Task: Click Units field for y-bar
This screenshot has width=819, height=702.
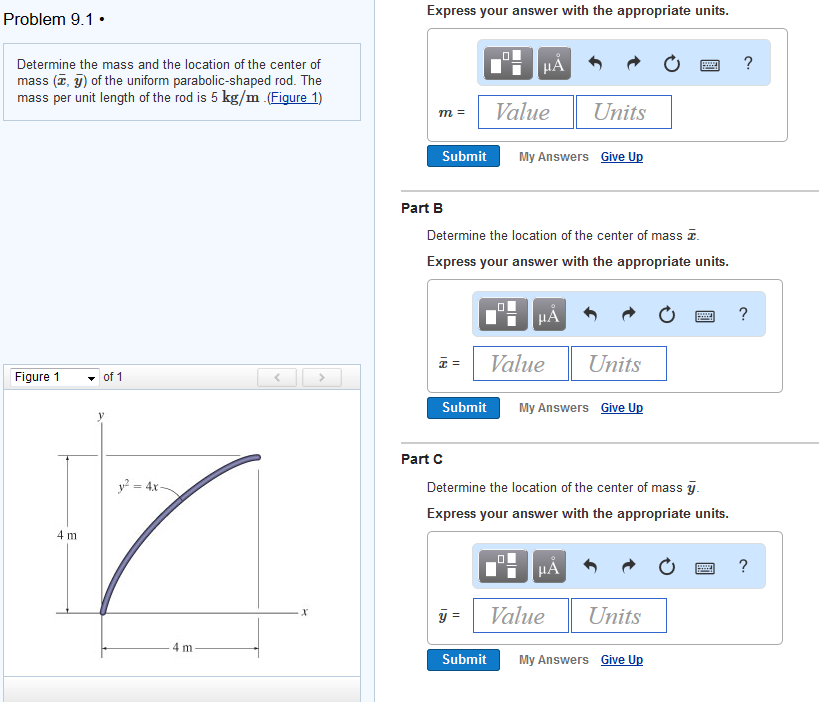Action: click(619, 615)
